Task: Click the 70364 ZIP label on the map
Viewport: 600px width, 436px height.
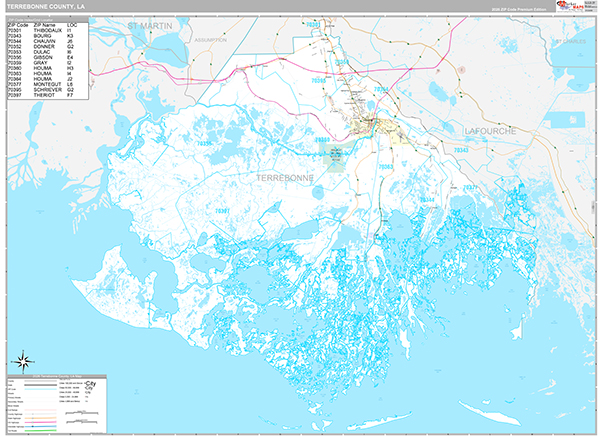Action: [x=381, y=89]
